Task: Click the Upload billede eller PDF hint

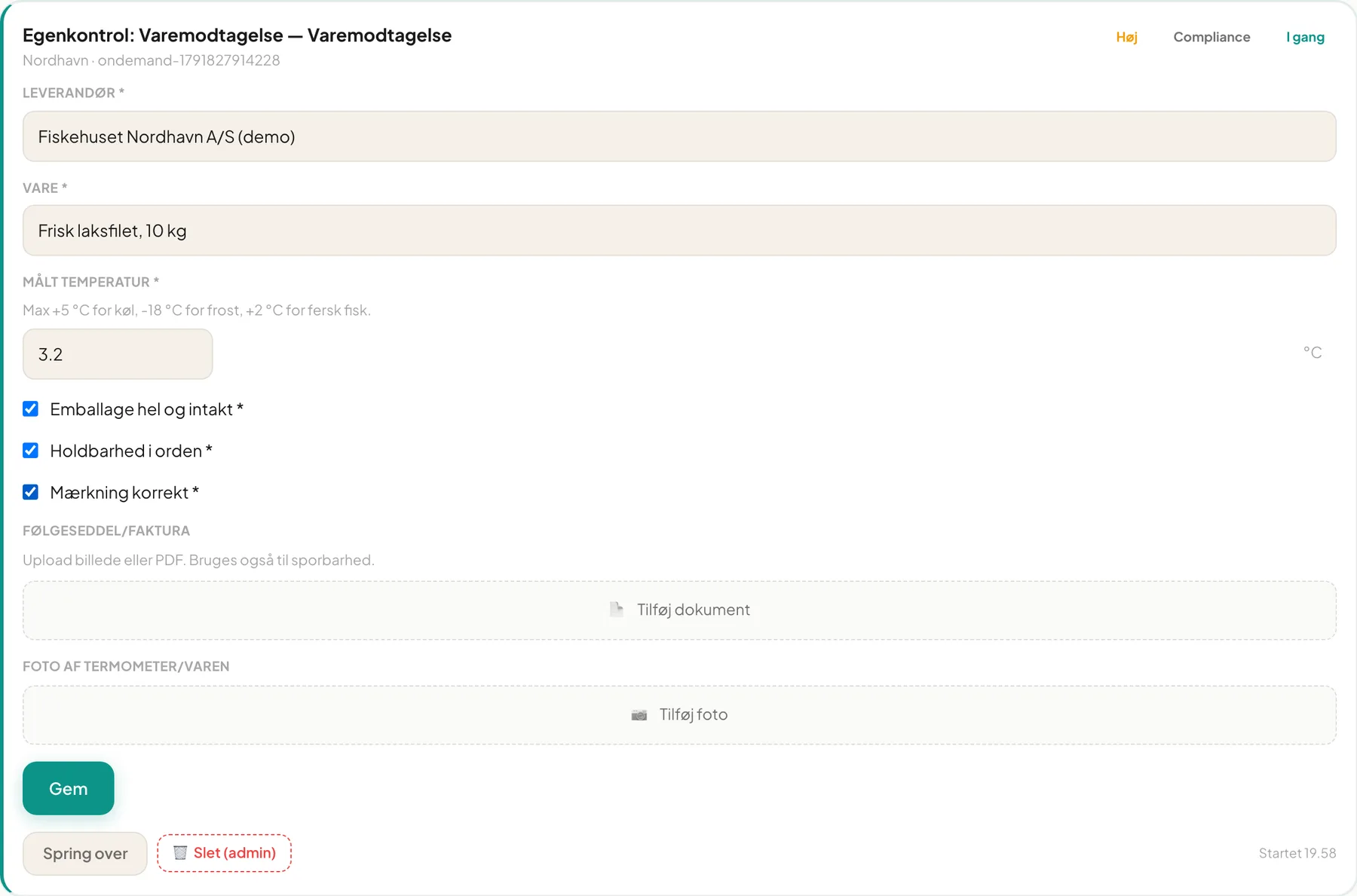Action: 198,560
